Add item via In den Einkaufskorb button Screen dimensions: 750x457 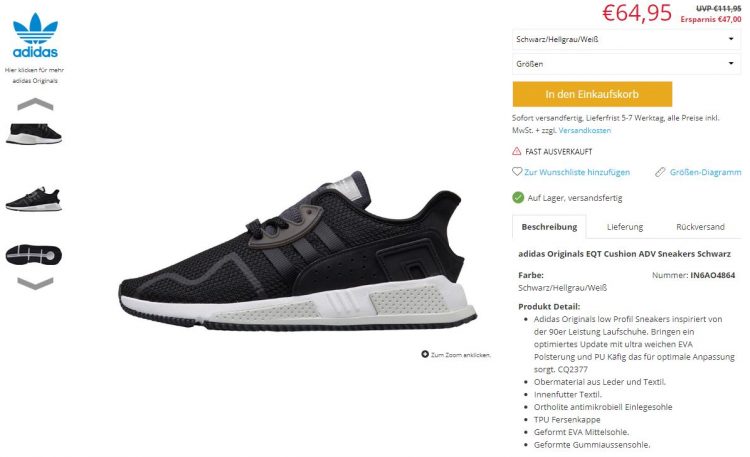pos(592,94)
